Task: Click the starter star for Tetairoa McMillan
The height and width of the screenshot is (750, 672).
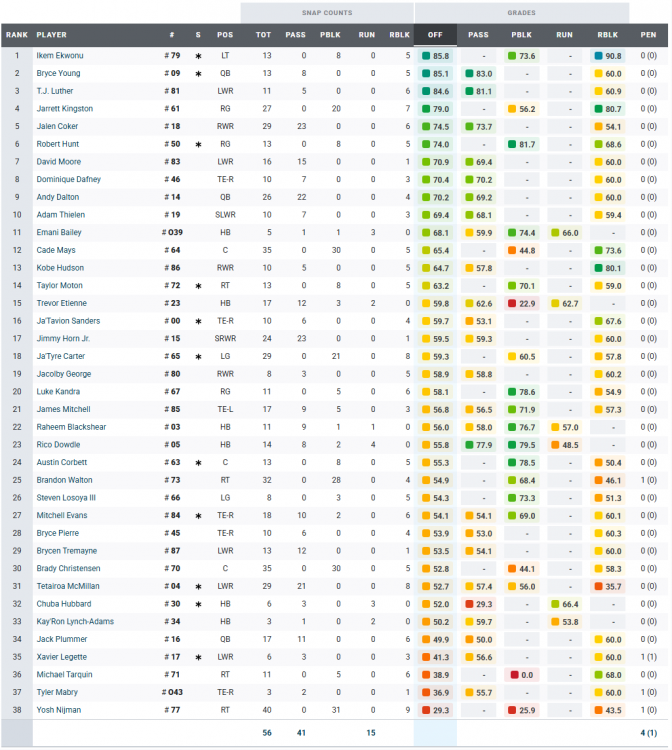Action: point(198,586)
